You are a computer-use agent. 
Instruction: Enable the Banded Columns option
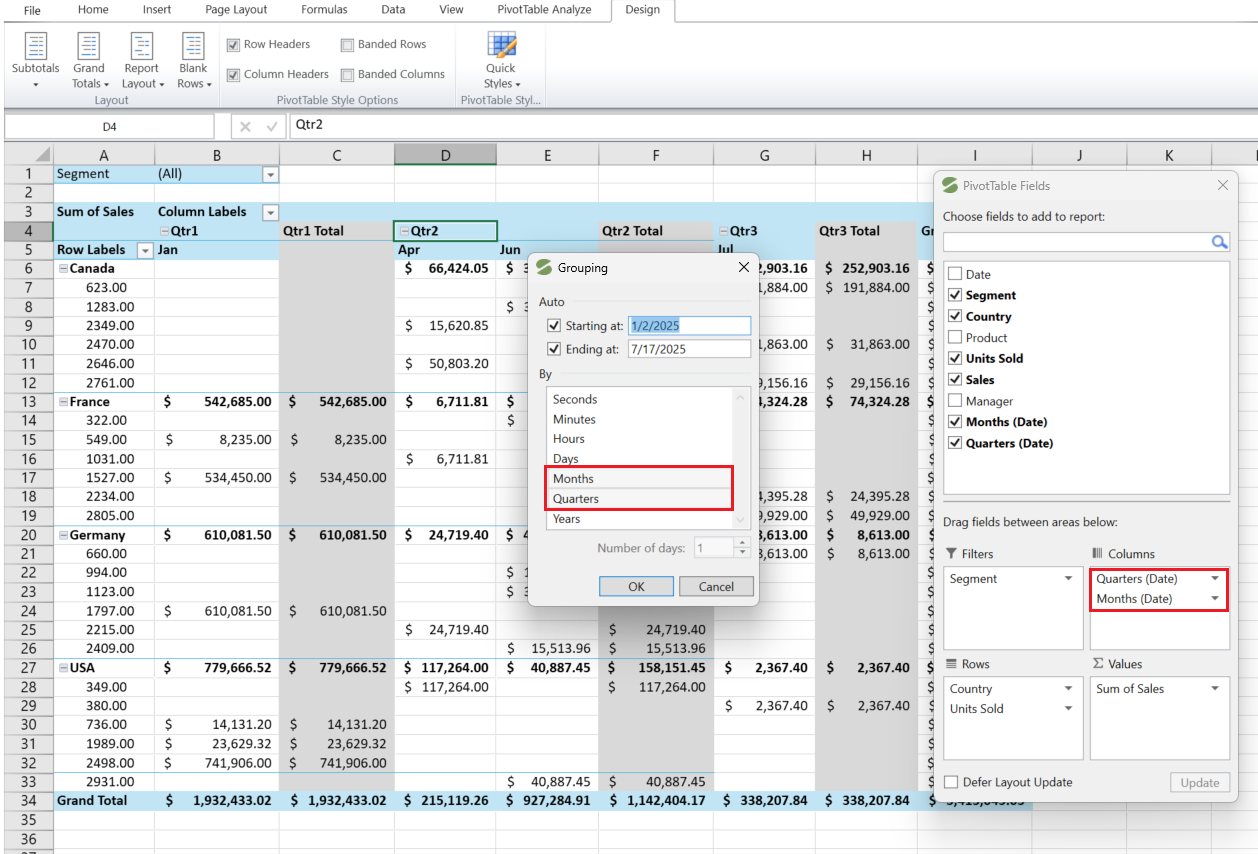347,74
